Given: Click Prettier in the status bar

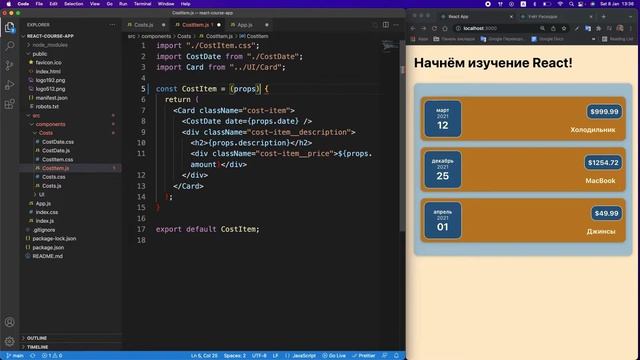Looking at the screenshot, I should (x=363, y=356).
